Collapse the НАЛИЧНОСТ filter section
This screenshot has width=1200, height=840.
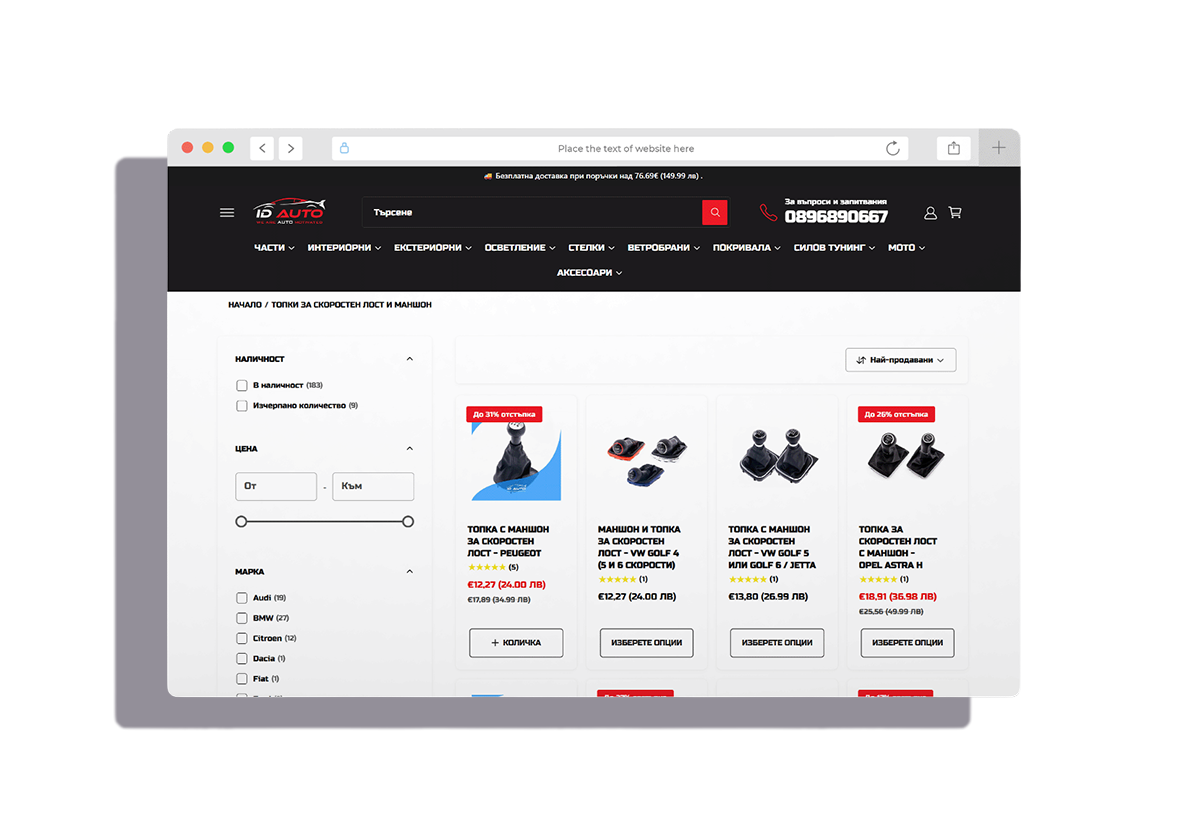tap(409, 359)
